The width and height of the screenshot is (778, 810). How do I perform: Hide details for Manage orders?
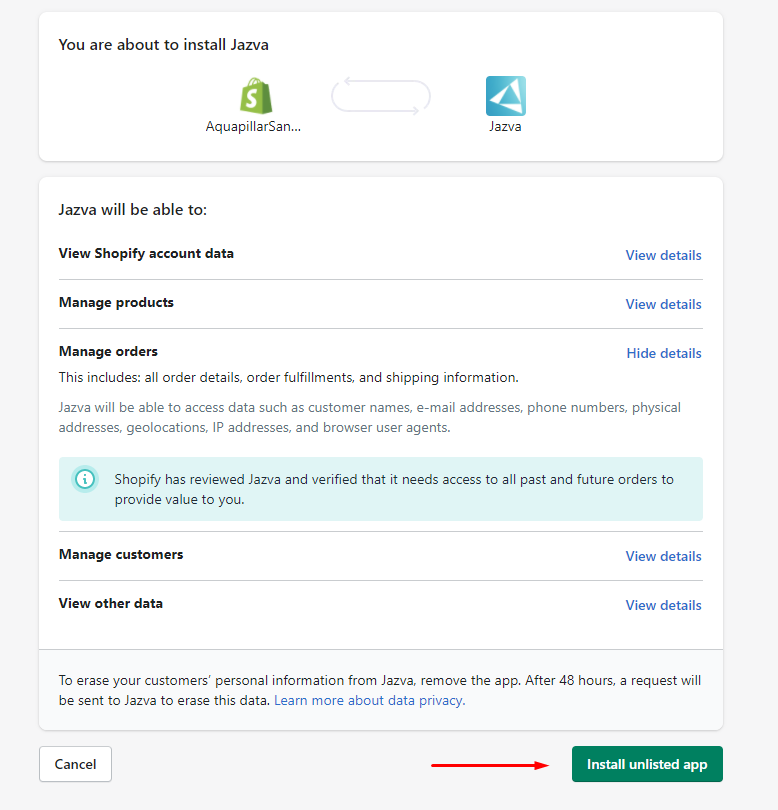coord(663,353)
